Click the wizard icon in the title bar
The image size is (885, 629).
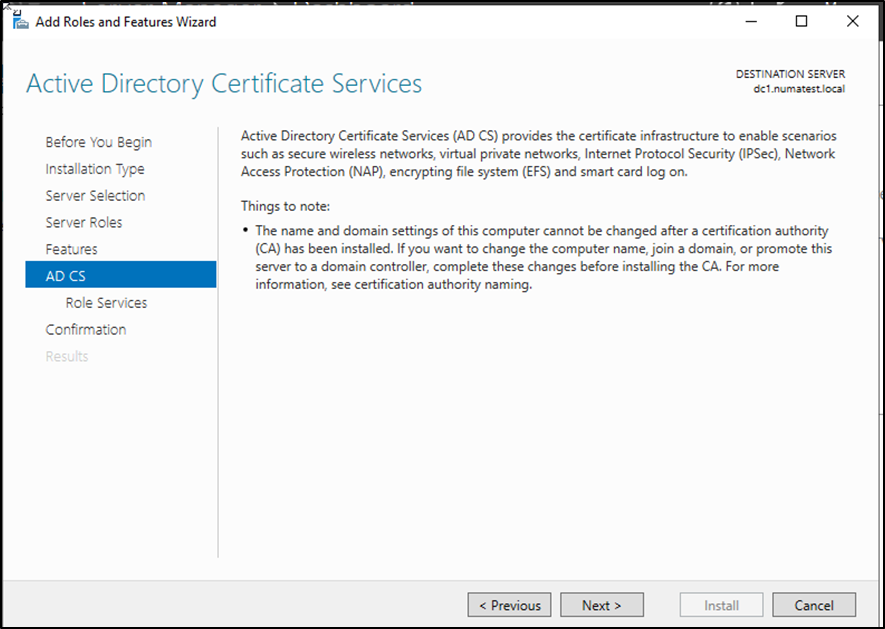tap(20, 21)
